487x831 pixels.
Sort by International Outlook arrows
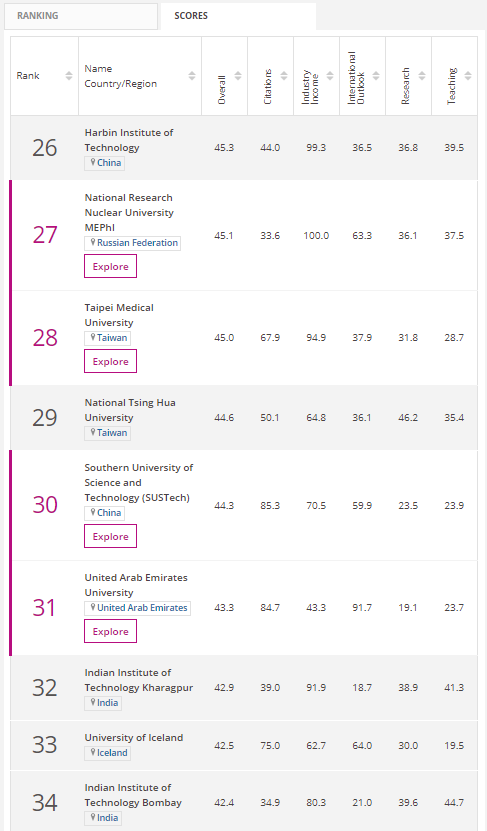(376, 76)
